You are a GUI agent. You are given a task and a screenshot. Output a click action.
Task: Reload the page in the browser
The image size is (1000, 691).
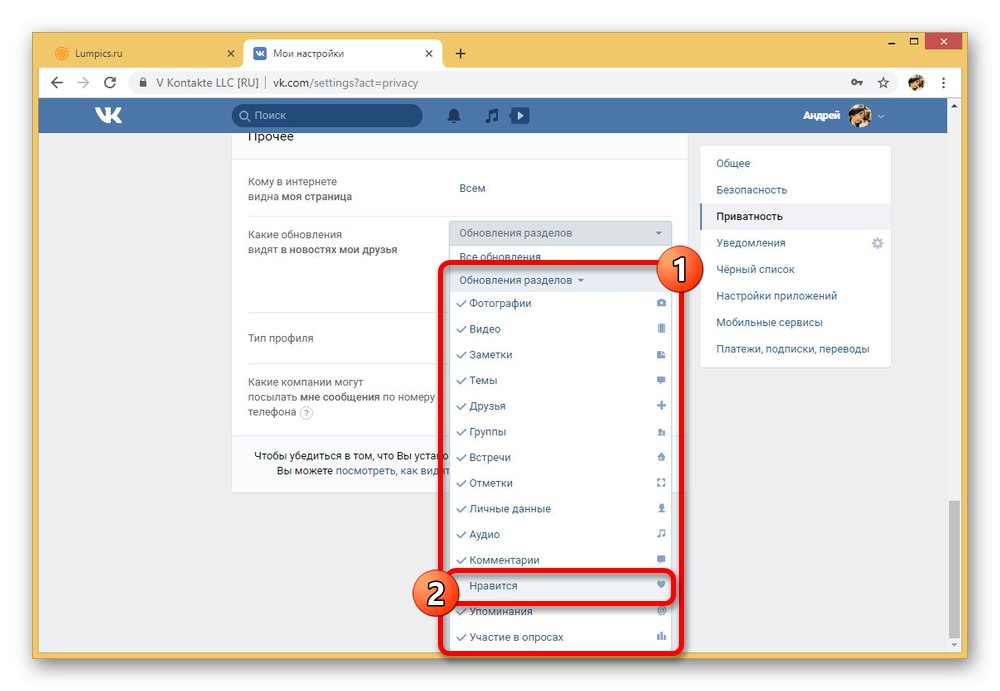110,82
